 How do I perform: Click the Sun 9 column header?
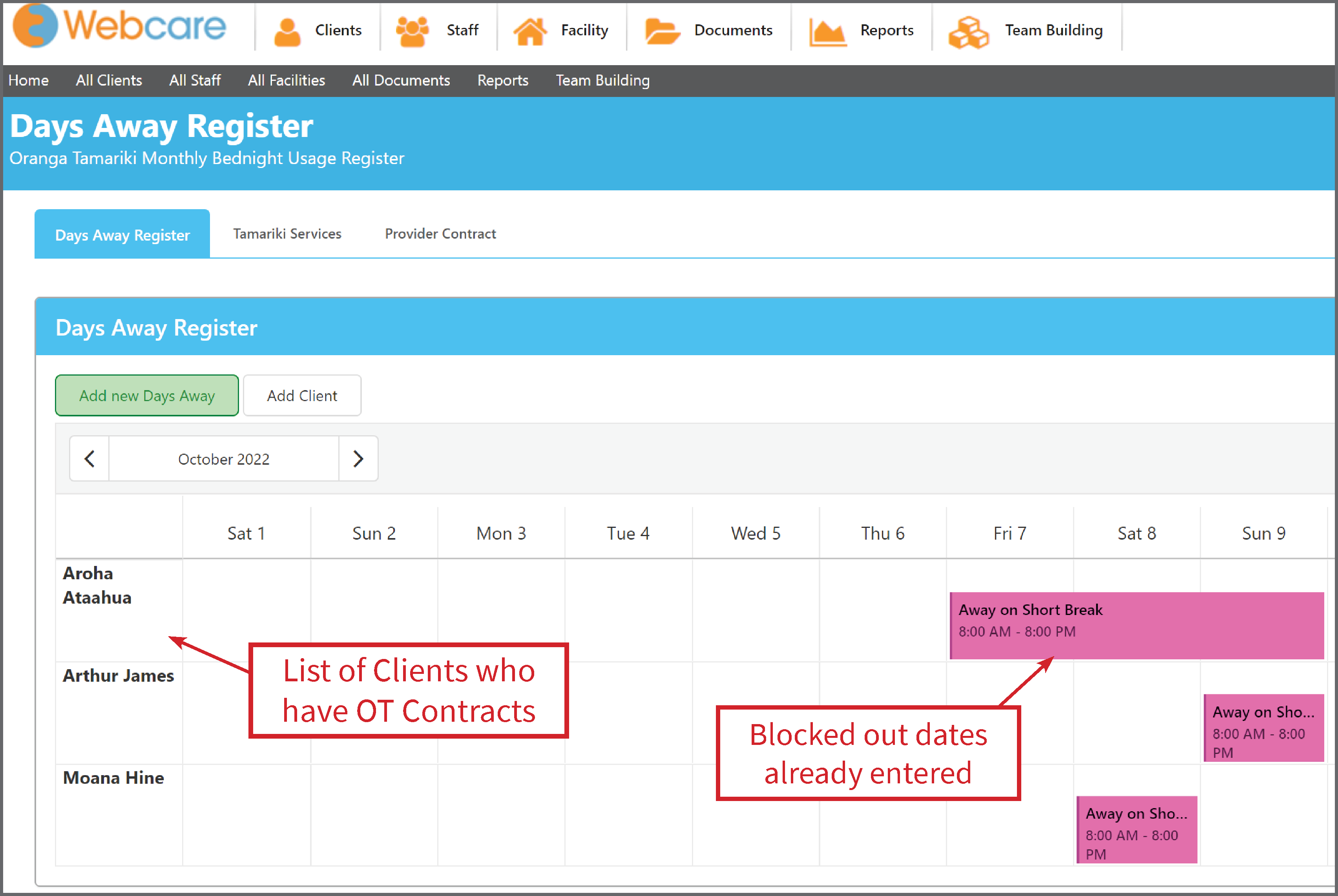[x=1263, y=533]
